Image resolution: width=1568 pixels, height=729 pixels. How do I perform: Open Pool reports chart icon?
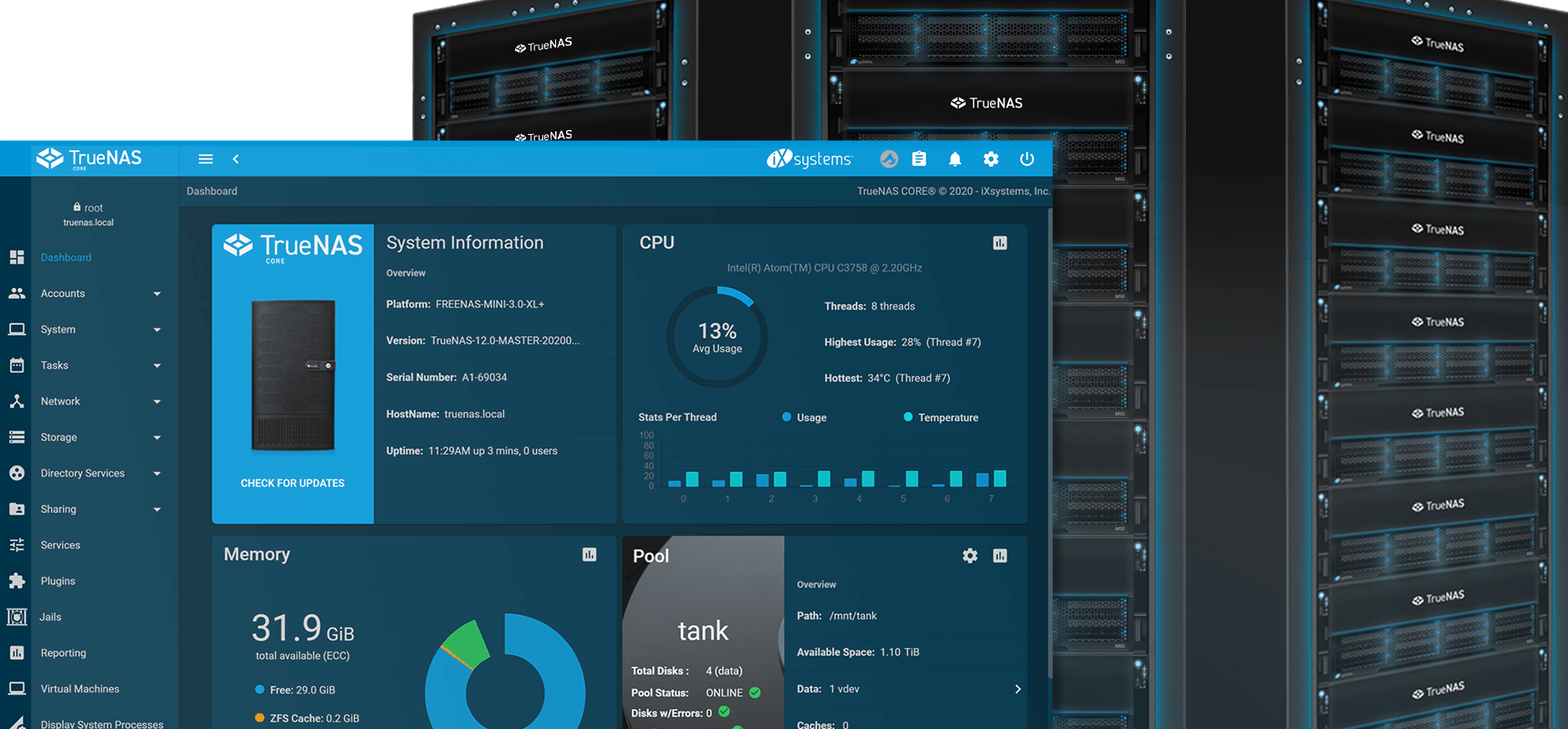(1000, 556)
